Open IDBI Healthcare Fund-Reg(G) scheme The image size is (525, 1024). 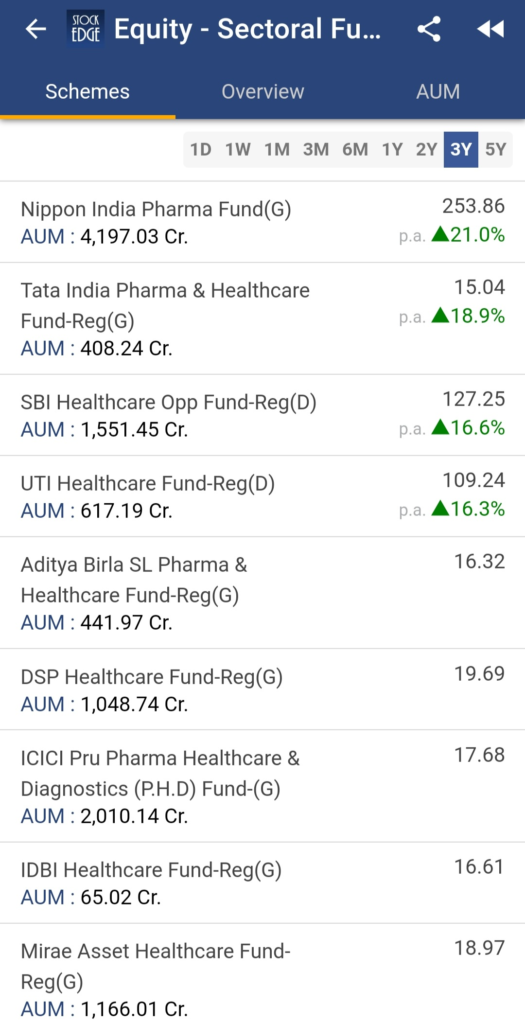click(262, 882)
